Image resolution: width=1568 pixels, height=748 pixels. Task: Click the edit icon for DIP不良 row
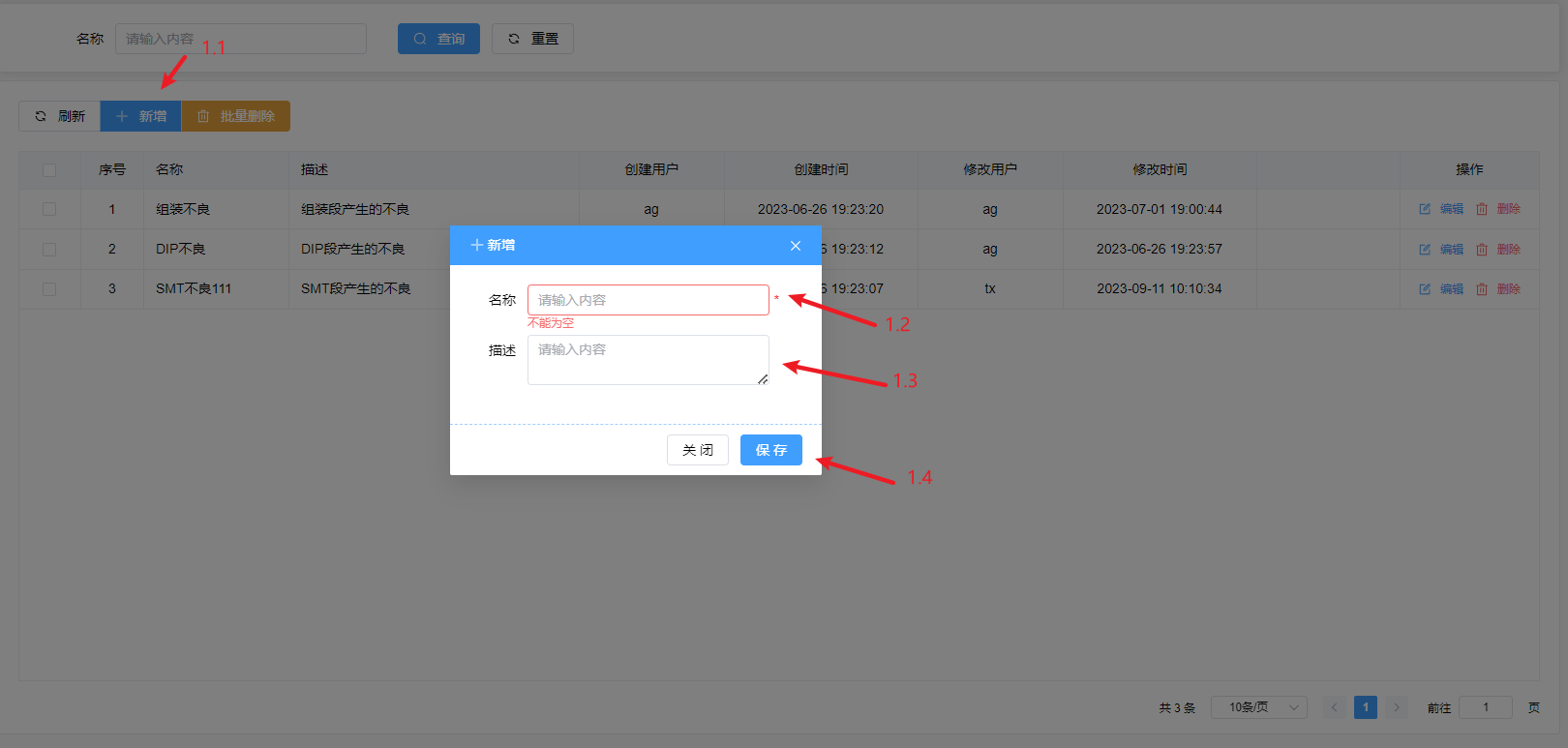[1425, 250]
